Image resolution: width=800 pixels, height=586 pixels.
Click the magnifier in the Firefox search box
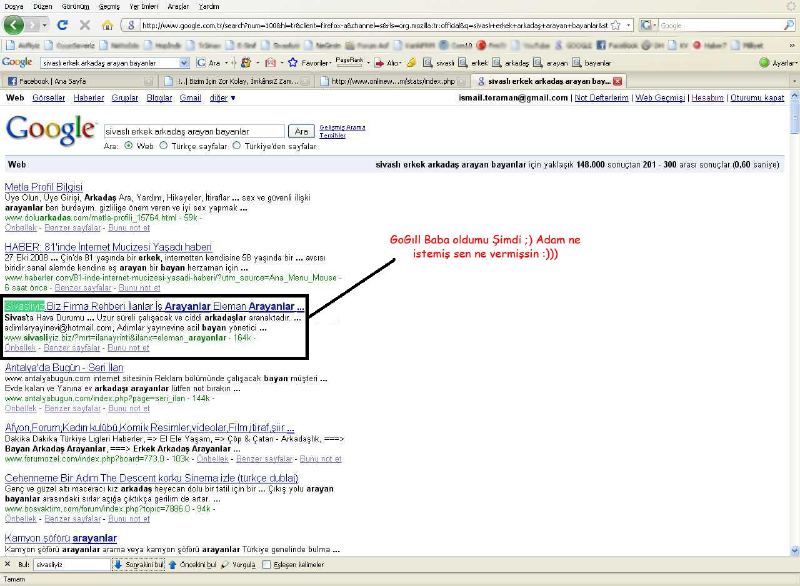789,25
